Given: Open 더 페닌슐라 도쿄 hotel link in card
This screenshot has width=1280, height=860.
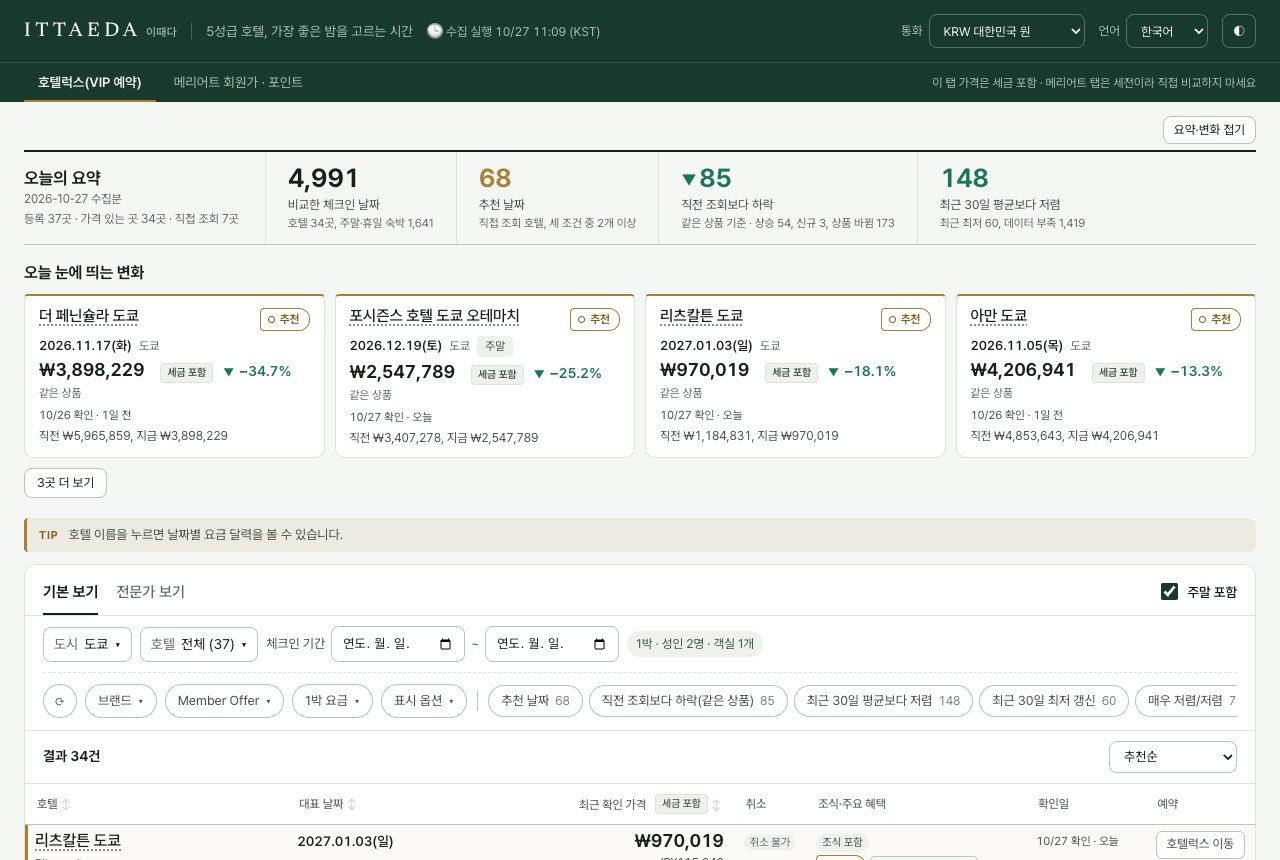Looking at the screenshot, I should pos(89,316).
